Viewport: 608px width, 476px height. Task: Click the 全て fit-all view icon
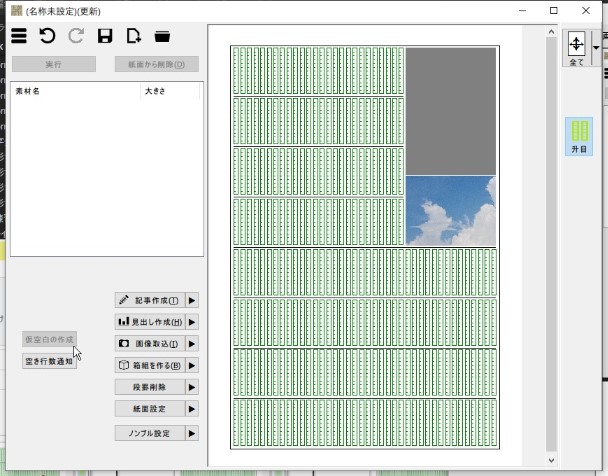pos(576,48)
